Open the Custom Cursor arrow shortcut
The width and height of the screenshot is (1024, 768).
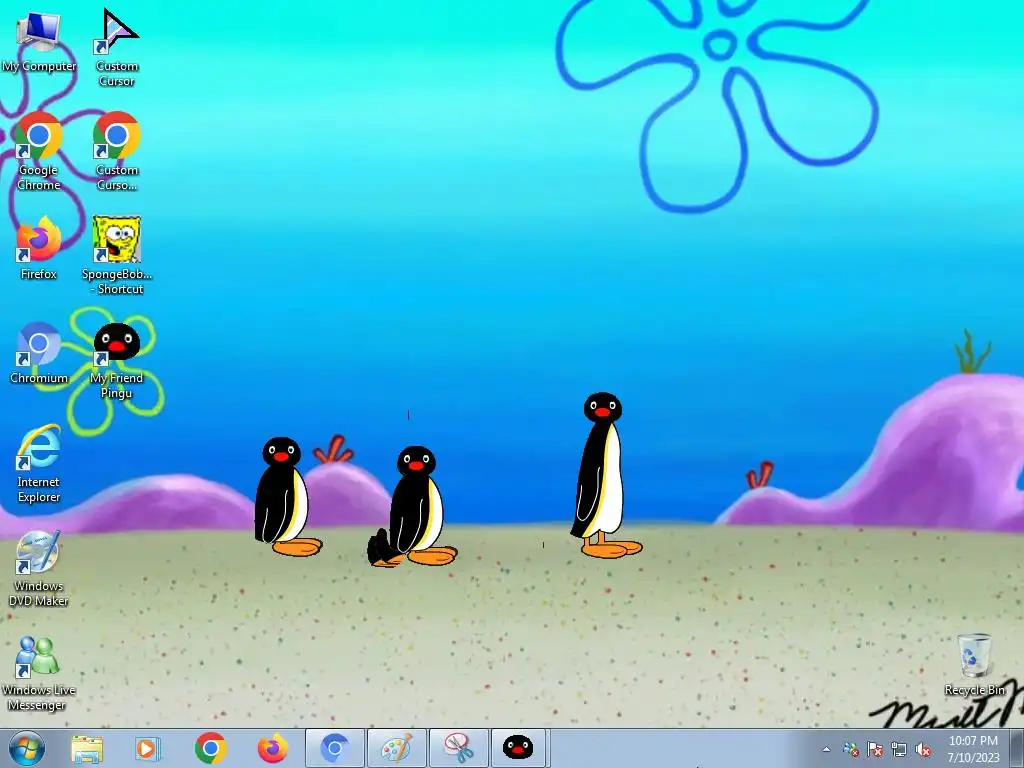point(117,47)
